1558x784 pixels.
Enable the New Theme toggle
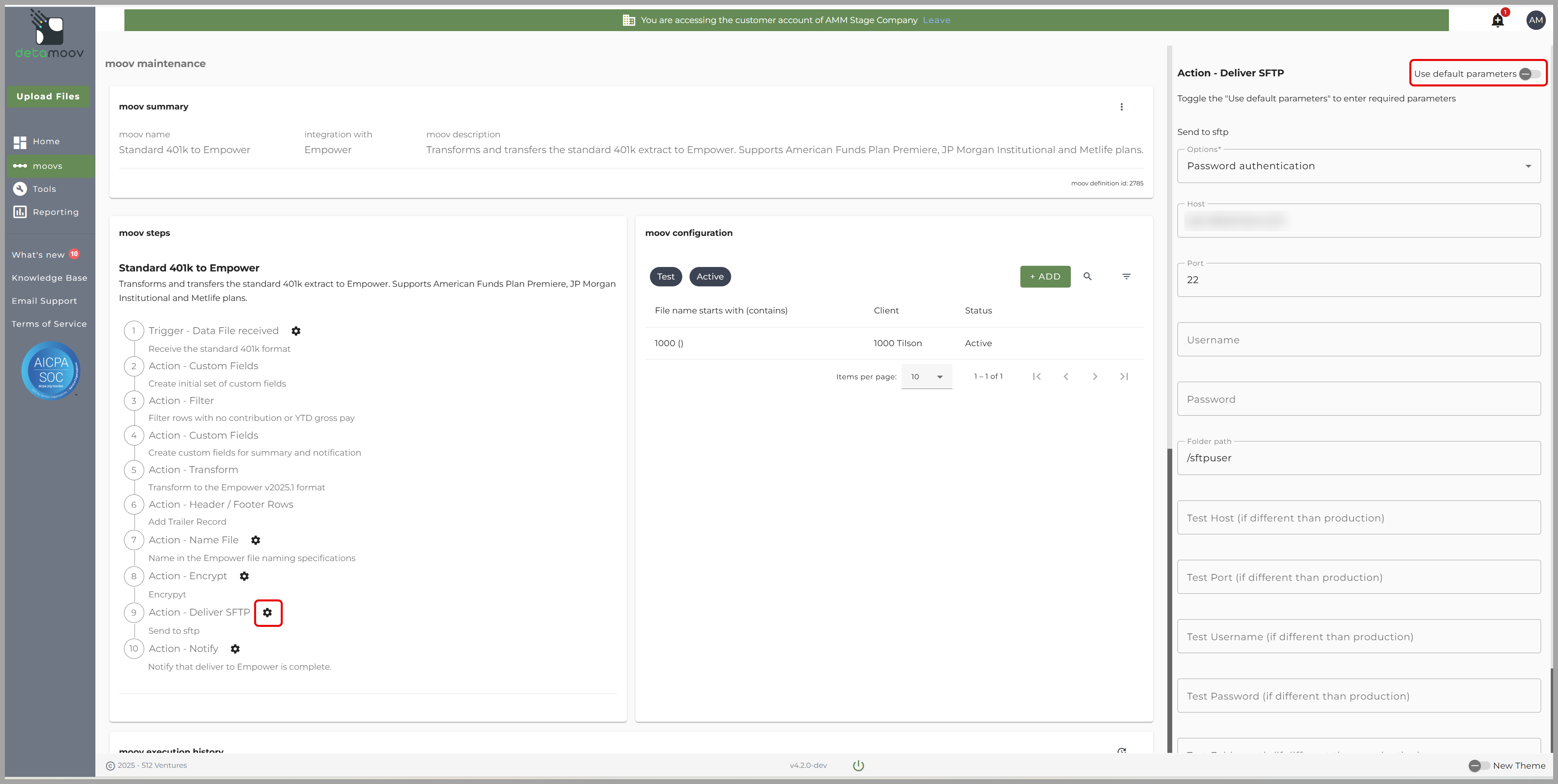click(x=1479, y=765)
